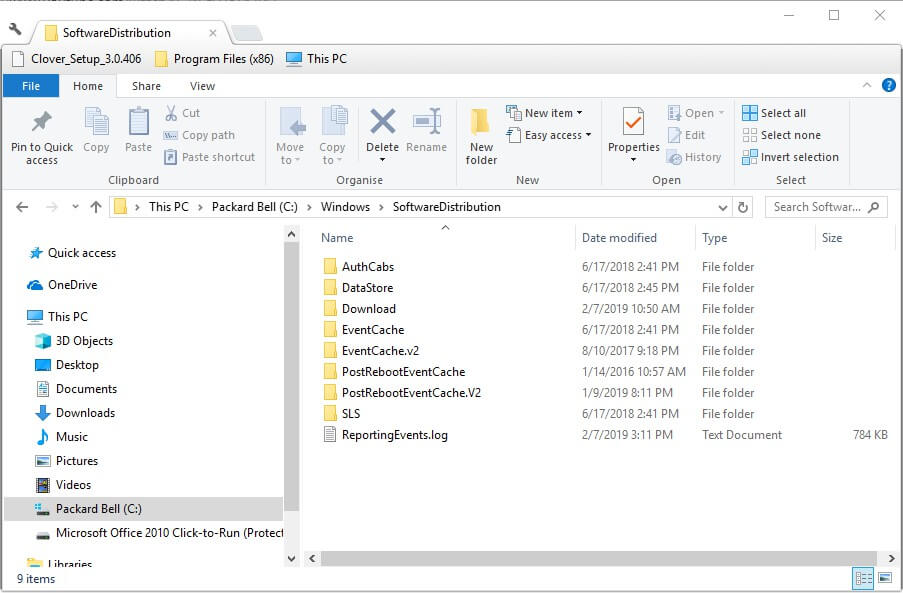Open the Clover wrench settings icon
Viewport: 903px width, 593px height.
click(x=15, y=29)
